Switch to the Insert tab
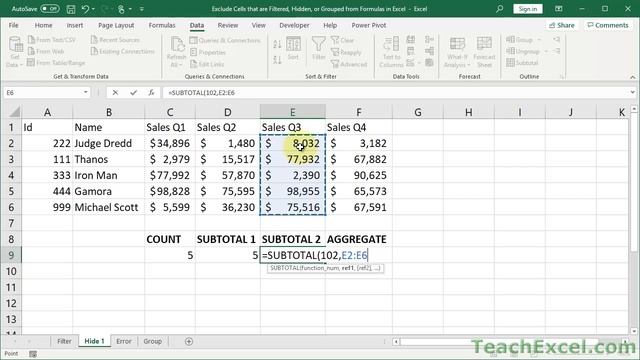This screenshot has width=640, height=360. tap(75, 25)
